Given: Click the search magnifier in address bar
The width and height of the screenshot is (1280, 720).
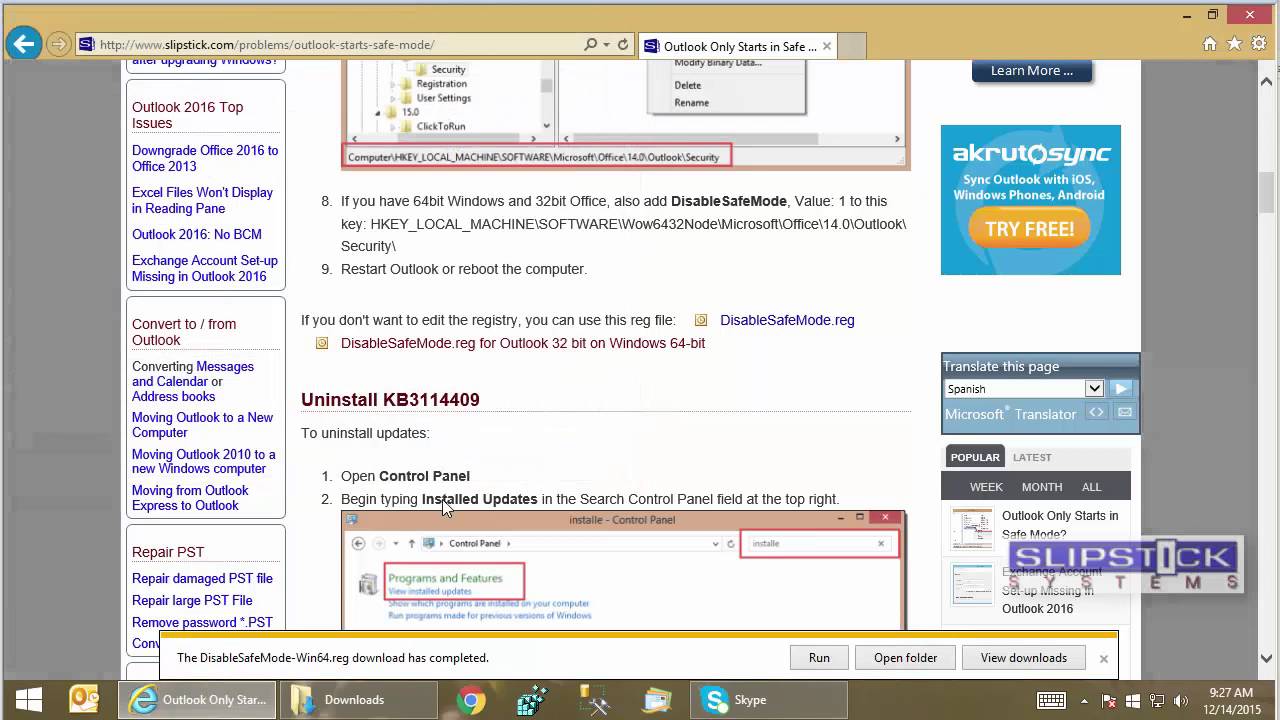Looking at the screenshot, I should [x=590, y=44].
